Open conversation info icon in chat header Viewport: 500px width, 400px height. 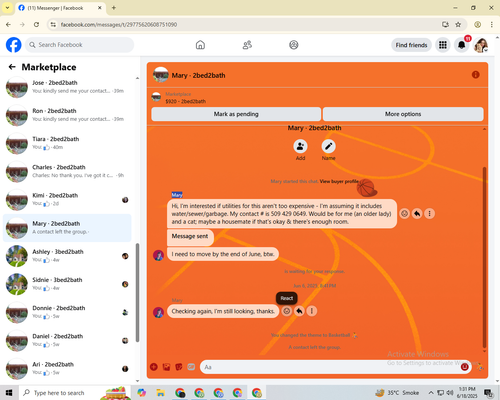point(476,75)
